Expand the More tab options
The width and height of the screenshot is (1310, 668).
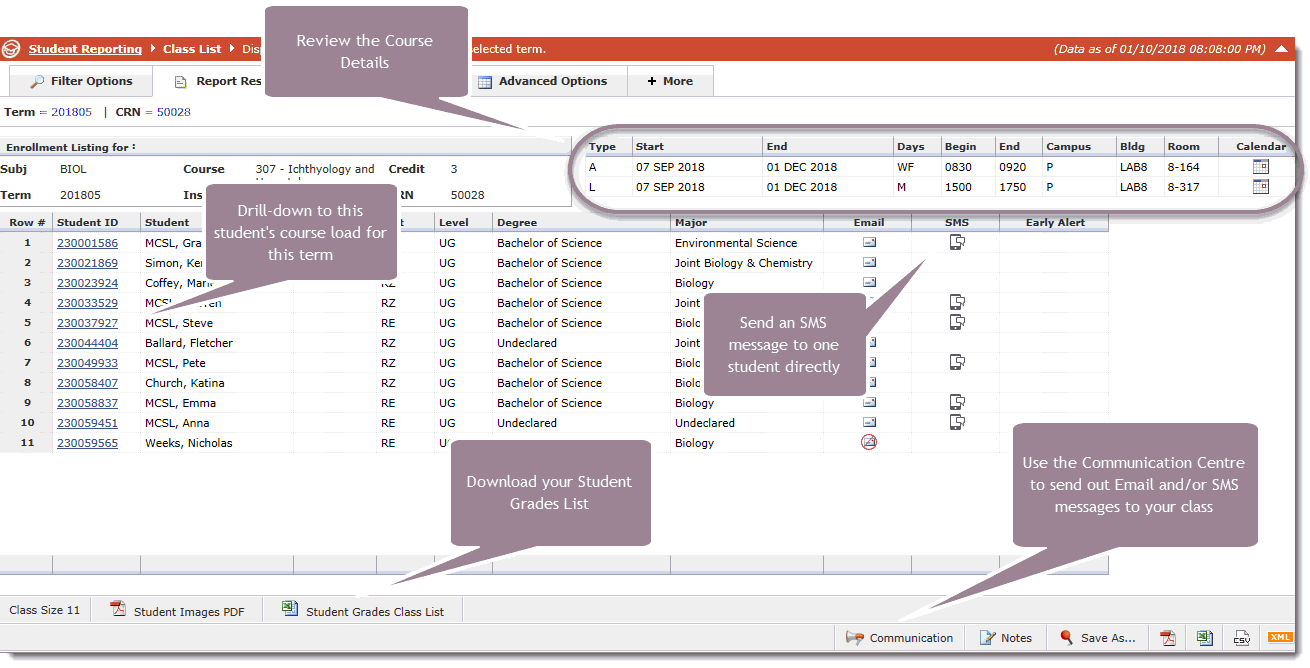[670, 81]
